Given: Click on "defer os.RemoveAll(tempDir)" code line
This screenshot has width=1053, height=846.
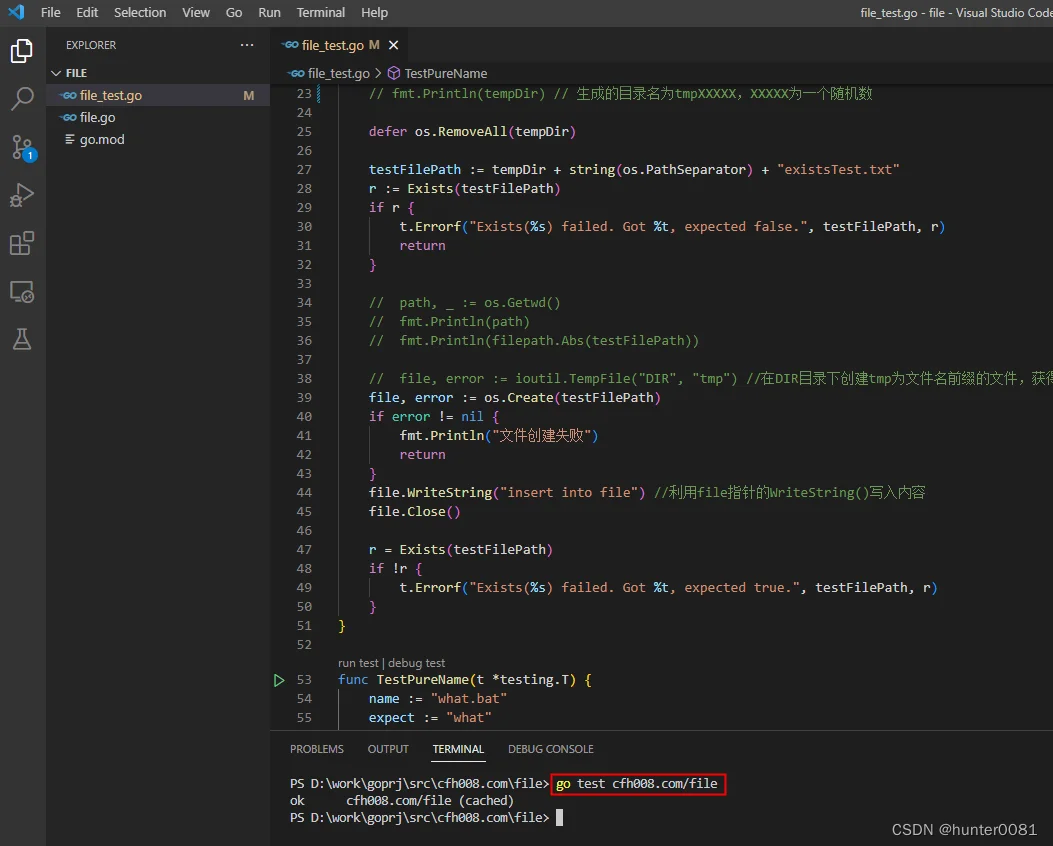Looking at the screenshot, I should tap(472, 132).
